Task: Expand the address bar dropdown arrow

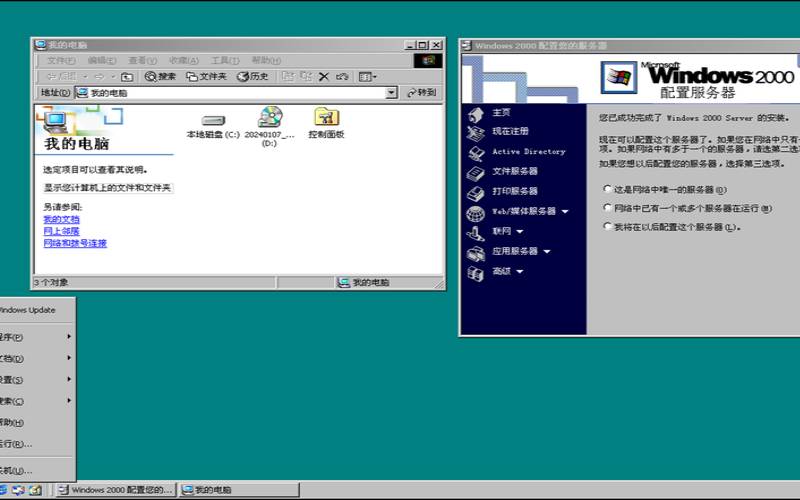Action: tap(391, 92)
